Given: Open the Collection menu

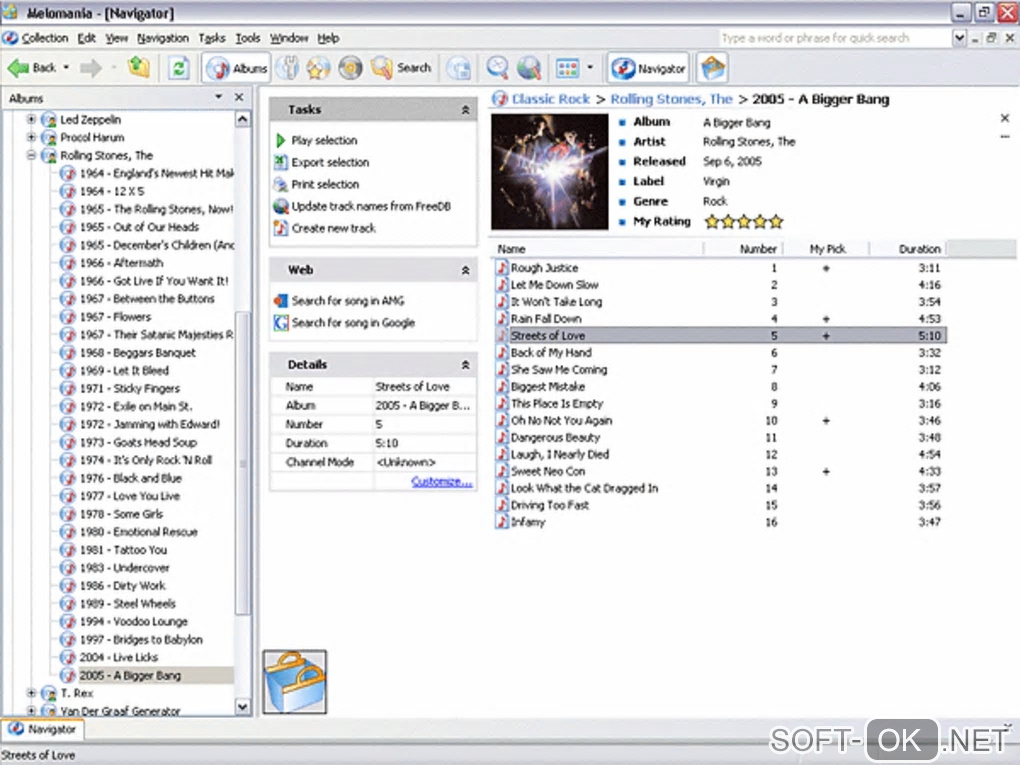Looking at the screenshot, I should click(x=44, y=38).
